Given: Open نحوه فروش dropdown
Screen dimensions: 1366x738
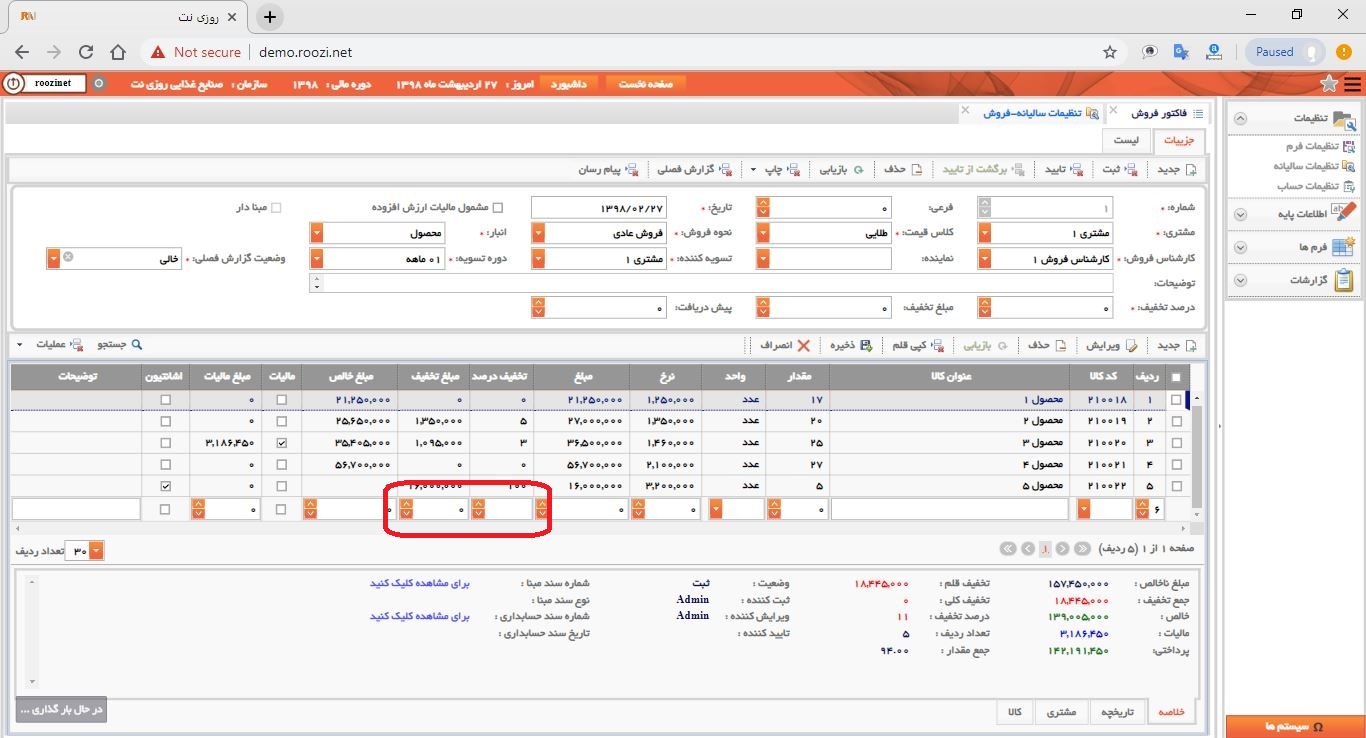Looking at the screenshot, I should tap(538, 233).
